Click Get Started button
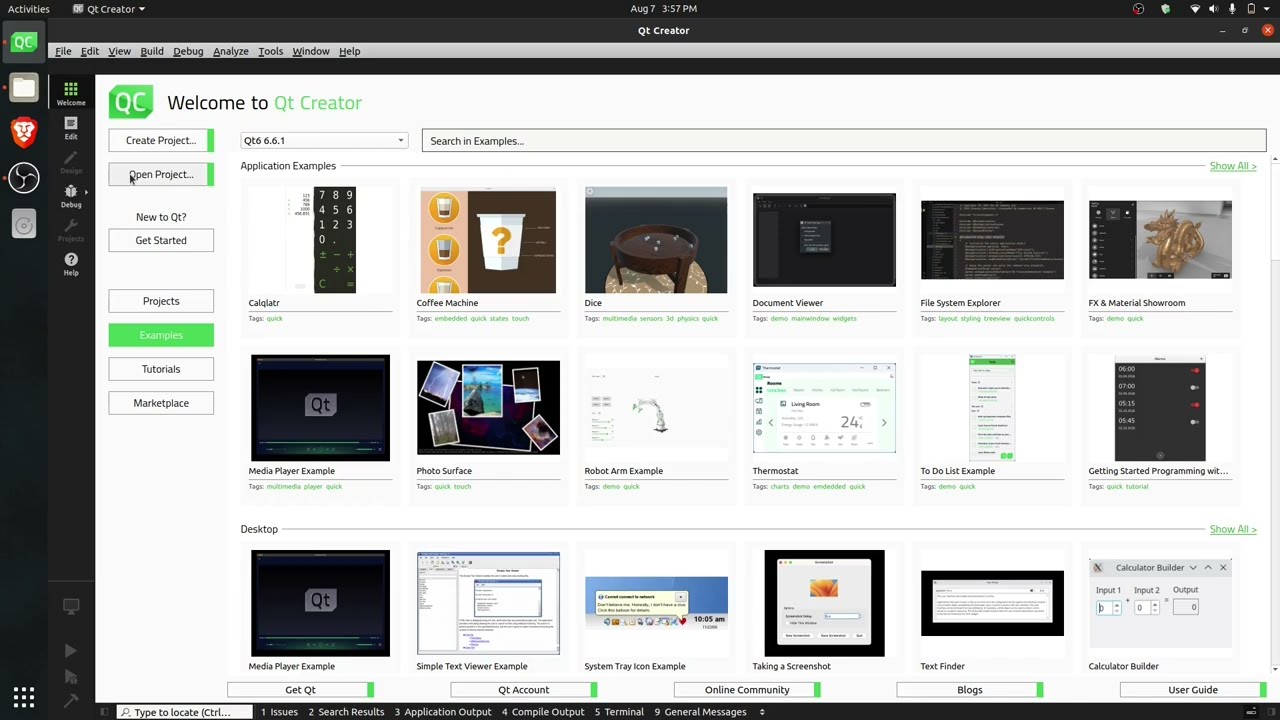Viewport: 1280px width, 720px height. tap(161, 240)
